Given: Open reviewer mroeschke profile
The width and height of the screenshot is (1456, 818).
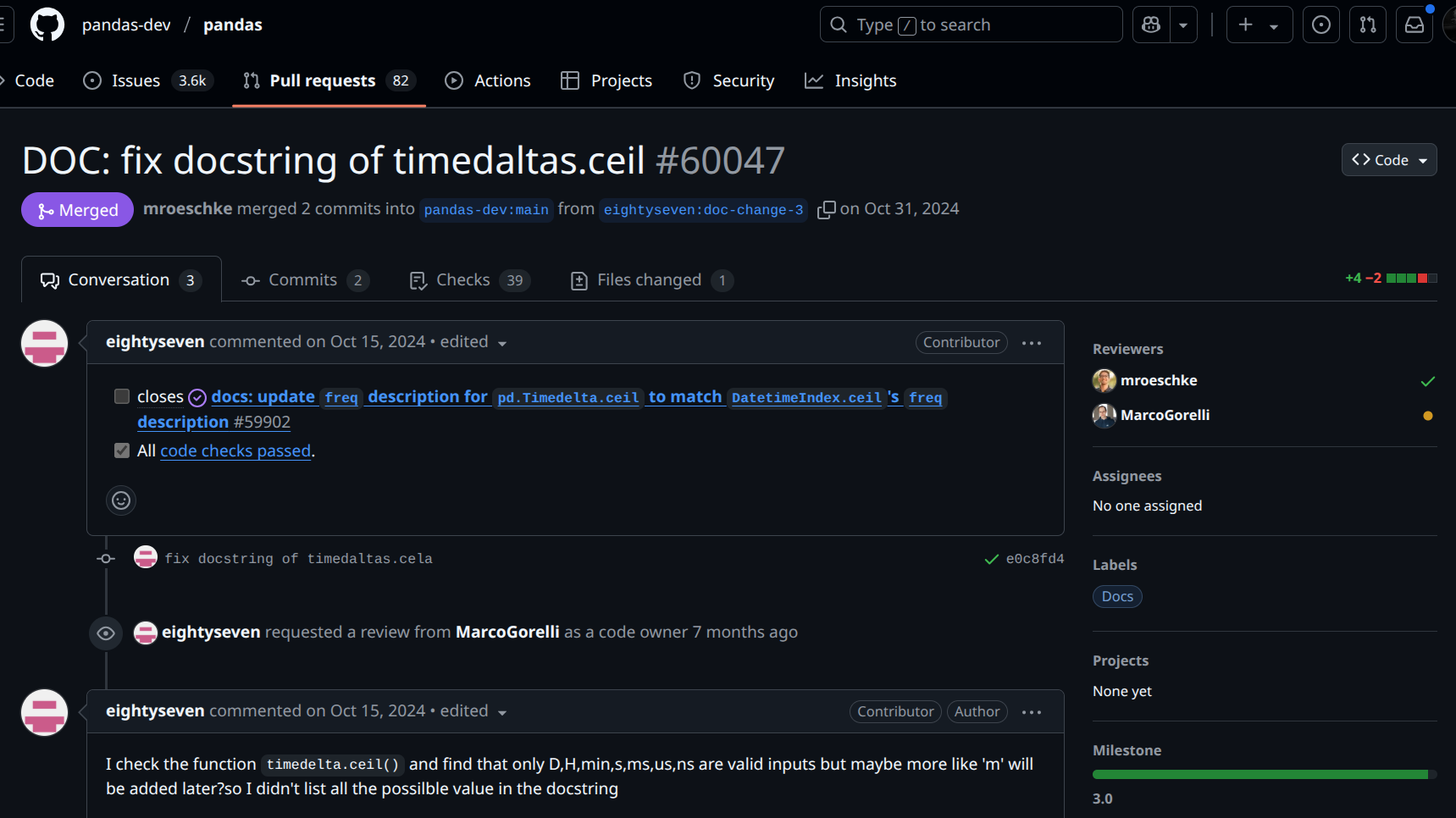Looking at the screenshot, I should 1159,380.
